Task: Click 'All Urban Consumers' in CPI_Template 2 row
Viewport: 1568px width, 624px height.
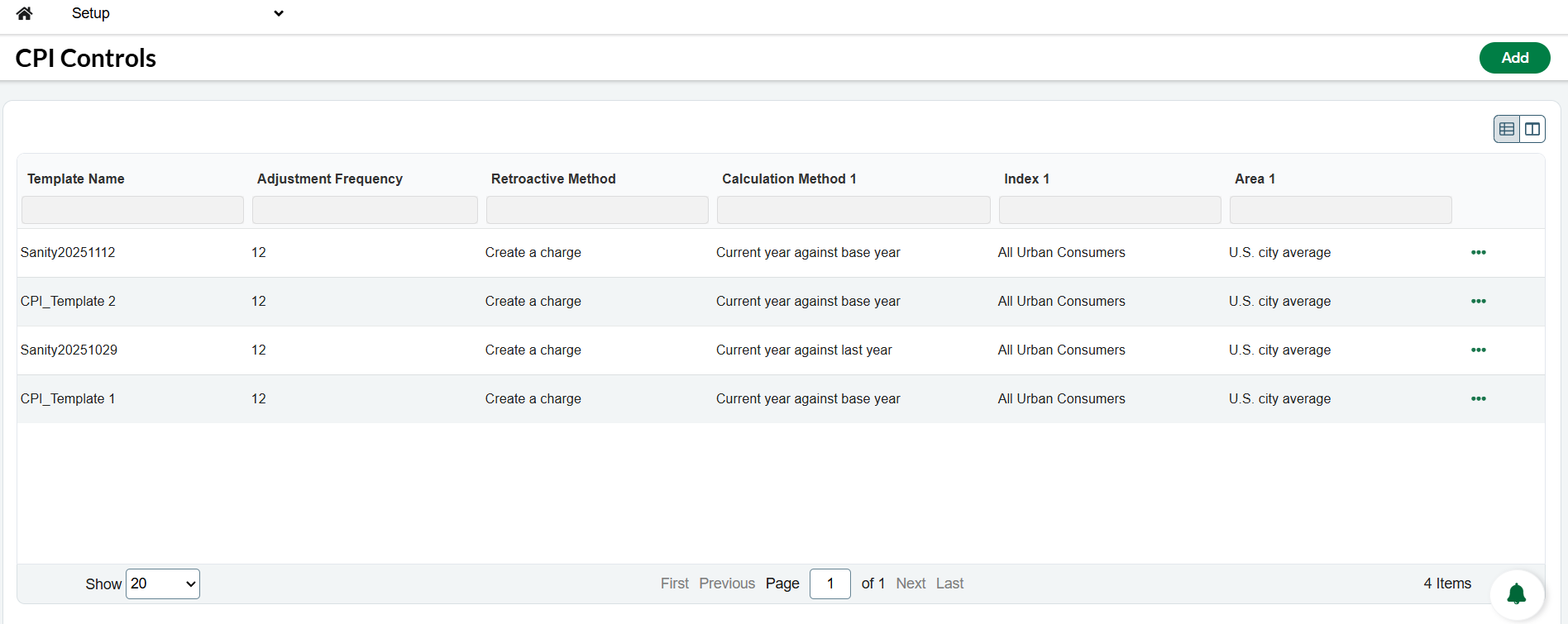Action: (x=1061, y=301)
